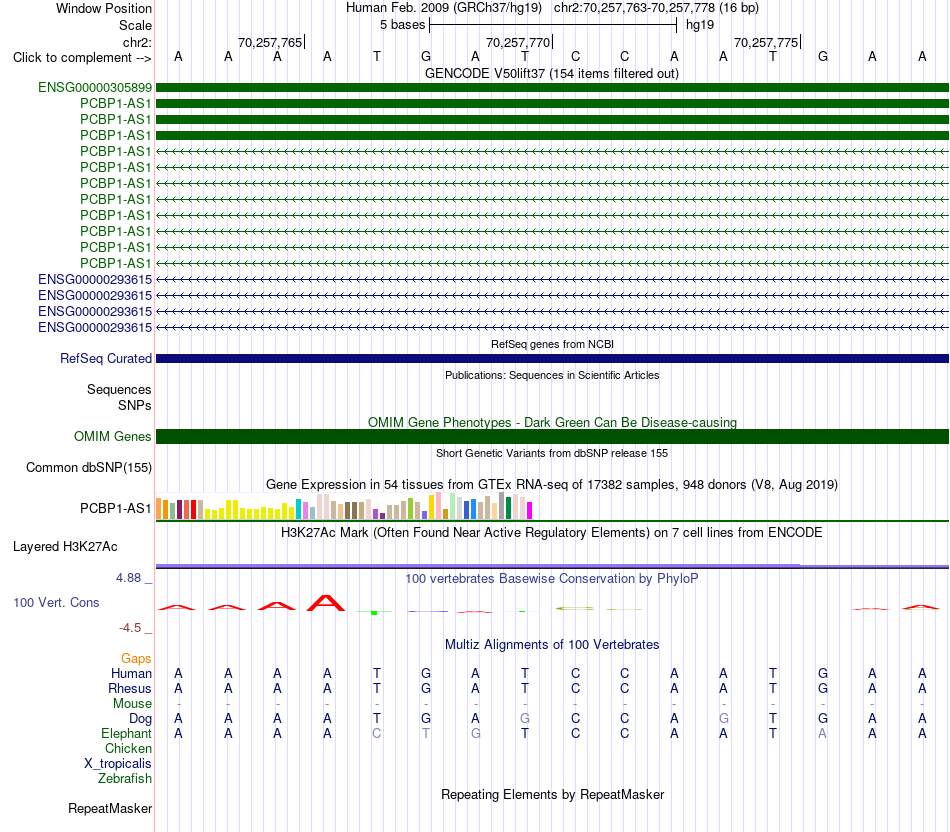Open the GENCODE V50lift37 track title

552,73
